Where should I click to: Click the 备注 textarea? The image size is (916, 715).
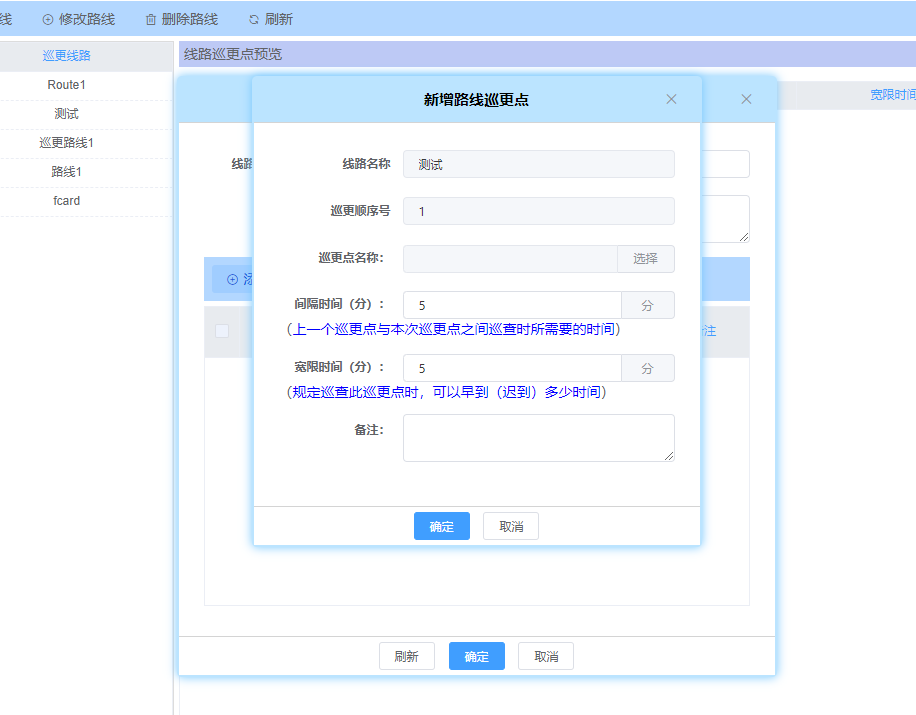(538, 438)
